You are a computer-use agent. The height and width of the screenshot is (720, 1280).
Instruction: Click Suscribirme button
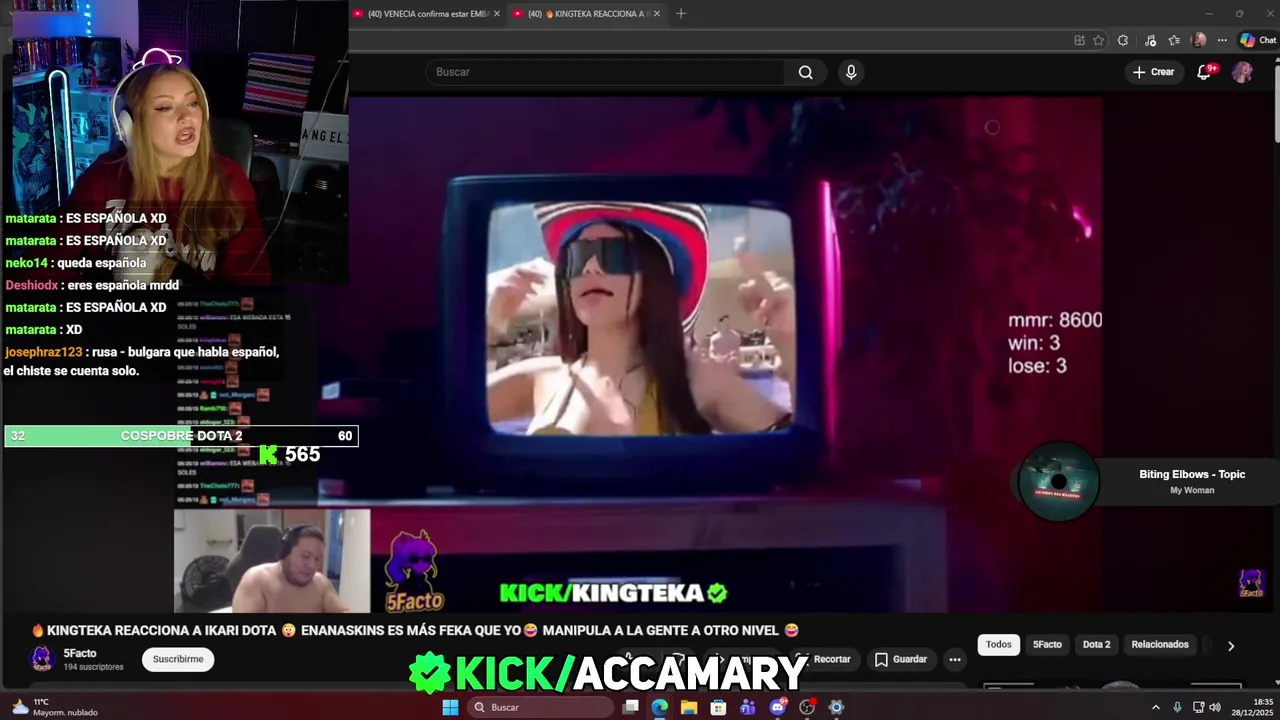pos(178,659)
